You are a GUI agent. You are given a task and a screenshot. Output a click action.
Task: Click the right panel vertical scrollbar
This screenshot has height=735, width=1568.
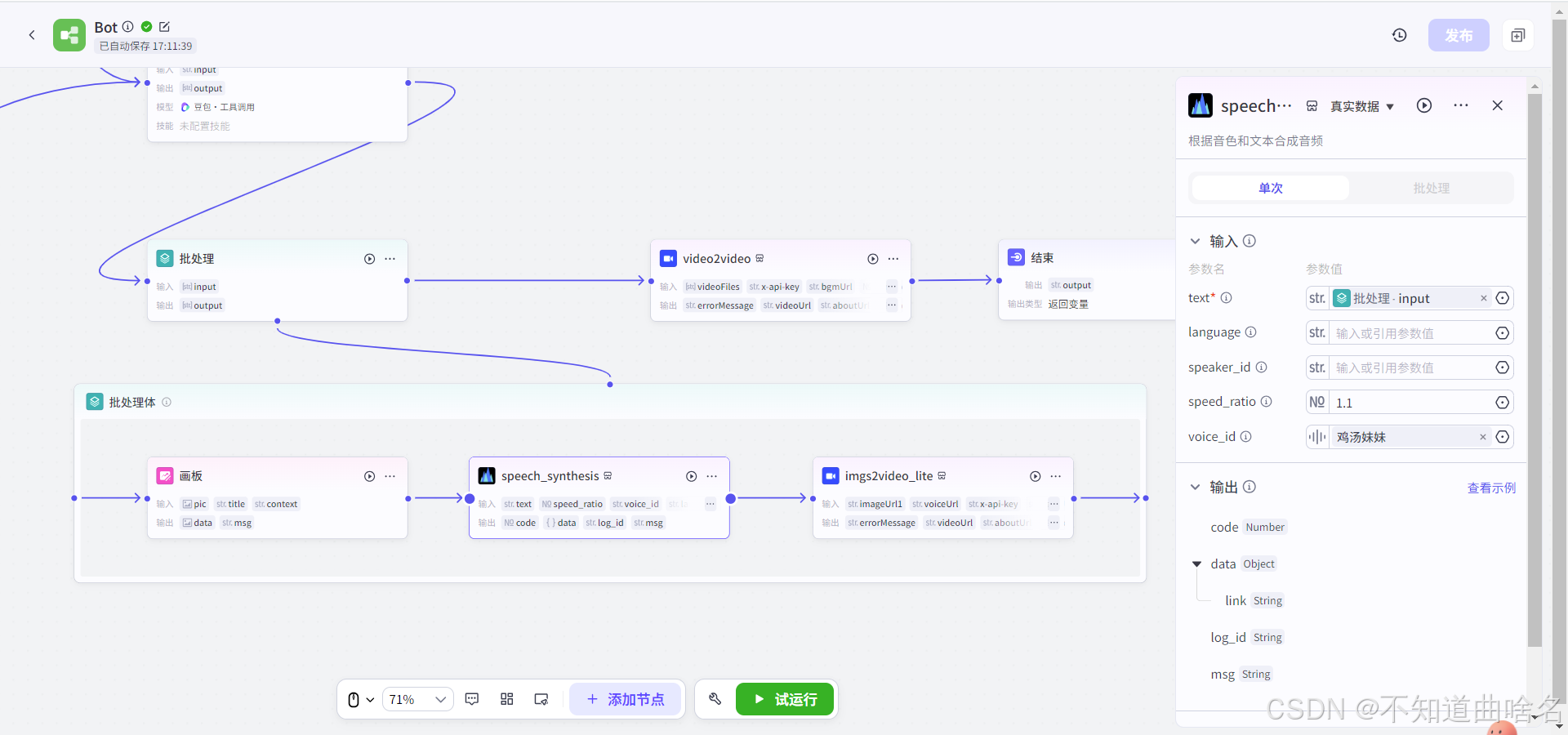pyautogui.click(x=1535, y=370)
